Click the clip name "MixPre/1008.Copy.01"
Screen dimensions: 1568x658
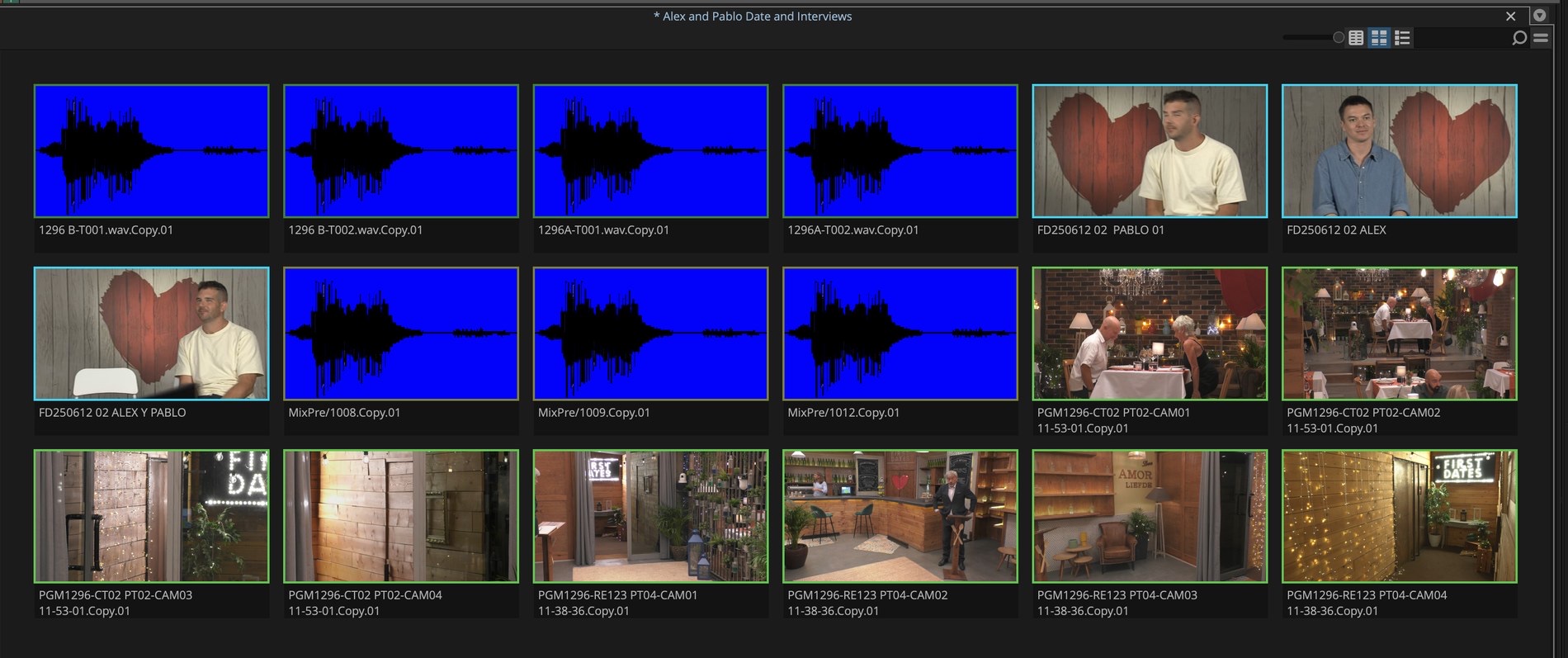344,413
